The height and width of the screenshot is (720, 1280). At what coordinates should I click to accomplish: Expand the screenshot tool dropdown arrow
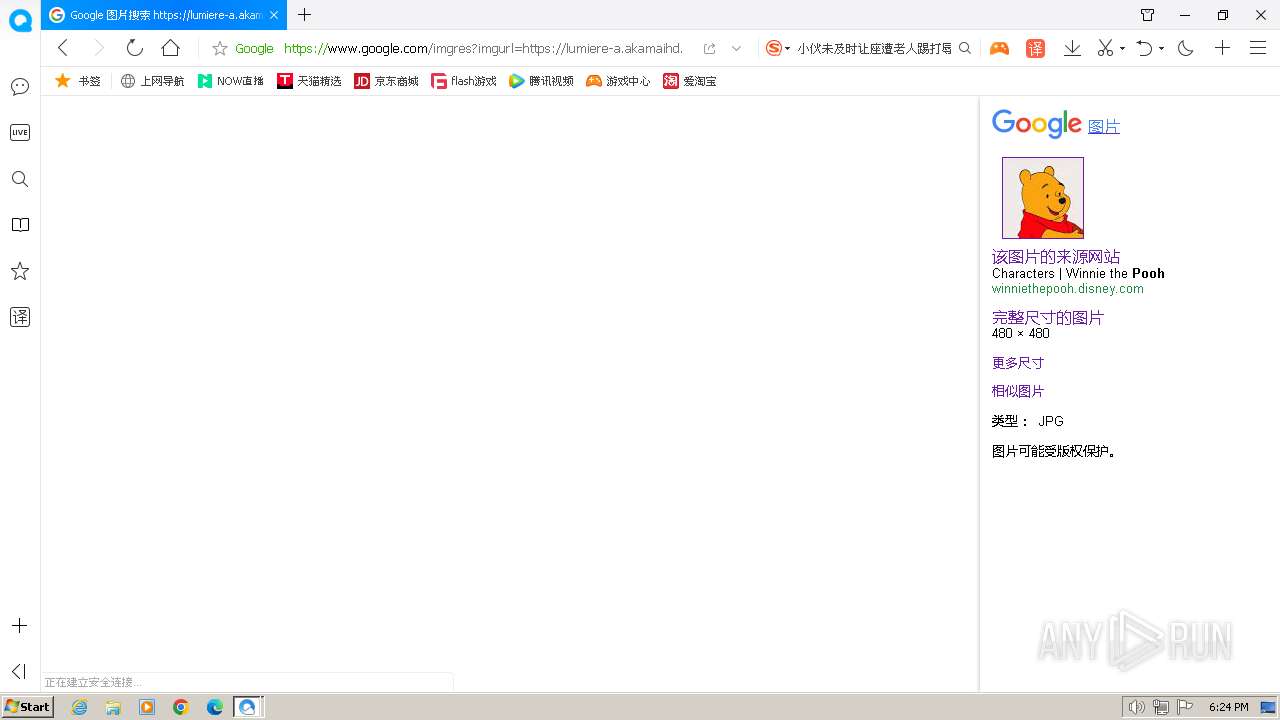[1122, 48]
